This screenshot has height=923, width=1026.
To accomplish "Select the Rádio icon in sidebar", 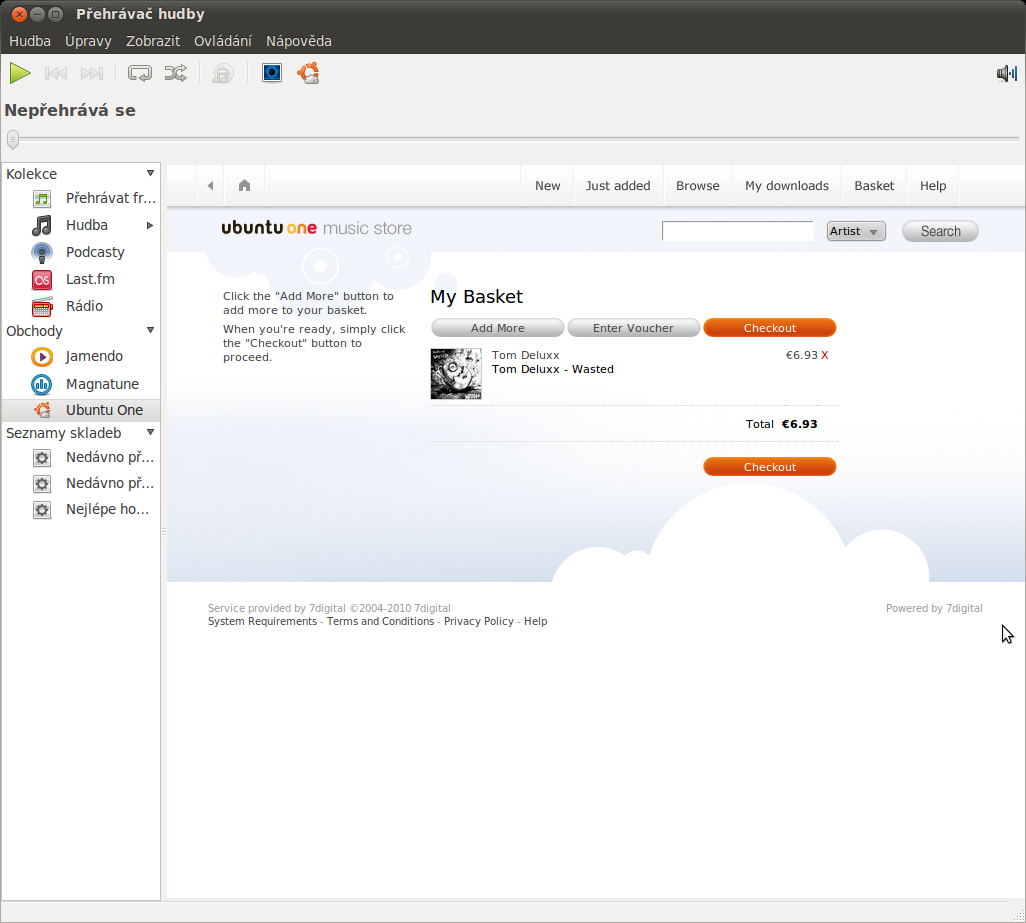I will coord(42,306).
